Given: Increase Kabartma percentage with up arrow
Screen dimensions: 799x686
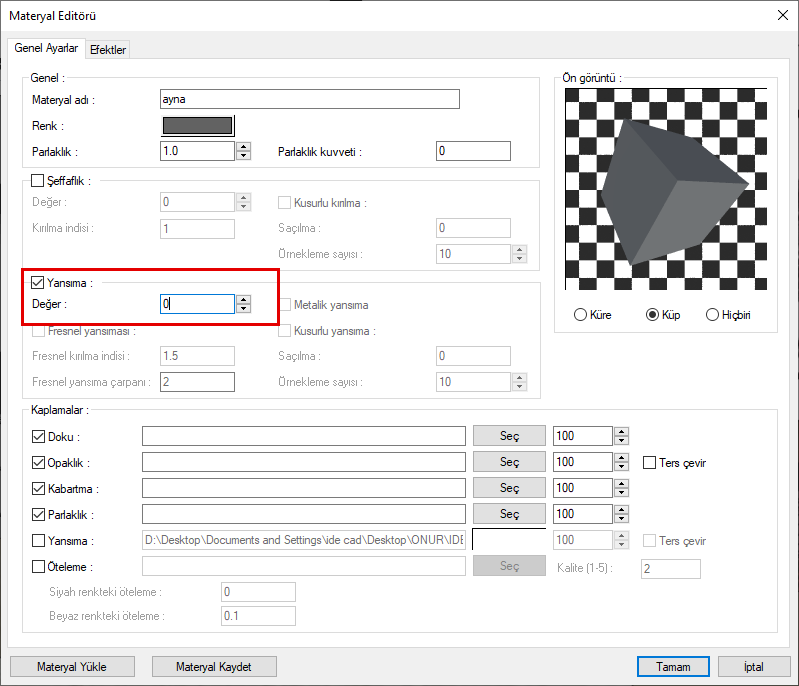Looking at the screenshot, I should pyautogui.click(x=621, y=483).
